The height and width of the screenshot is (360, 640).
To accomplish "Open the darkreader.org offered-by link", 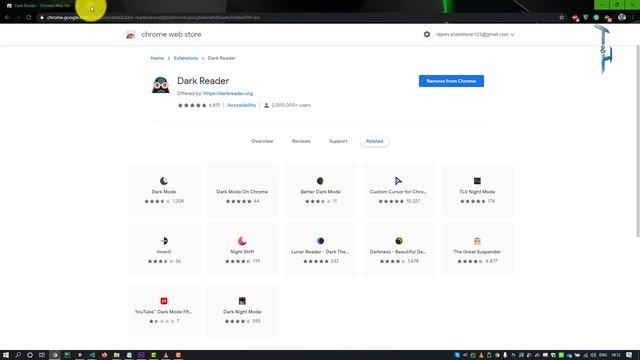I will (228, 93).
